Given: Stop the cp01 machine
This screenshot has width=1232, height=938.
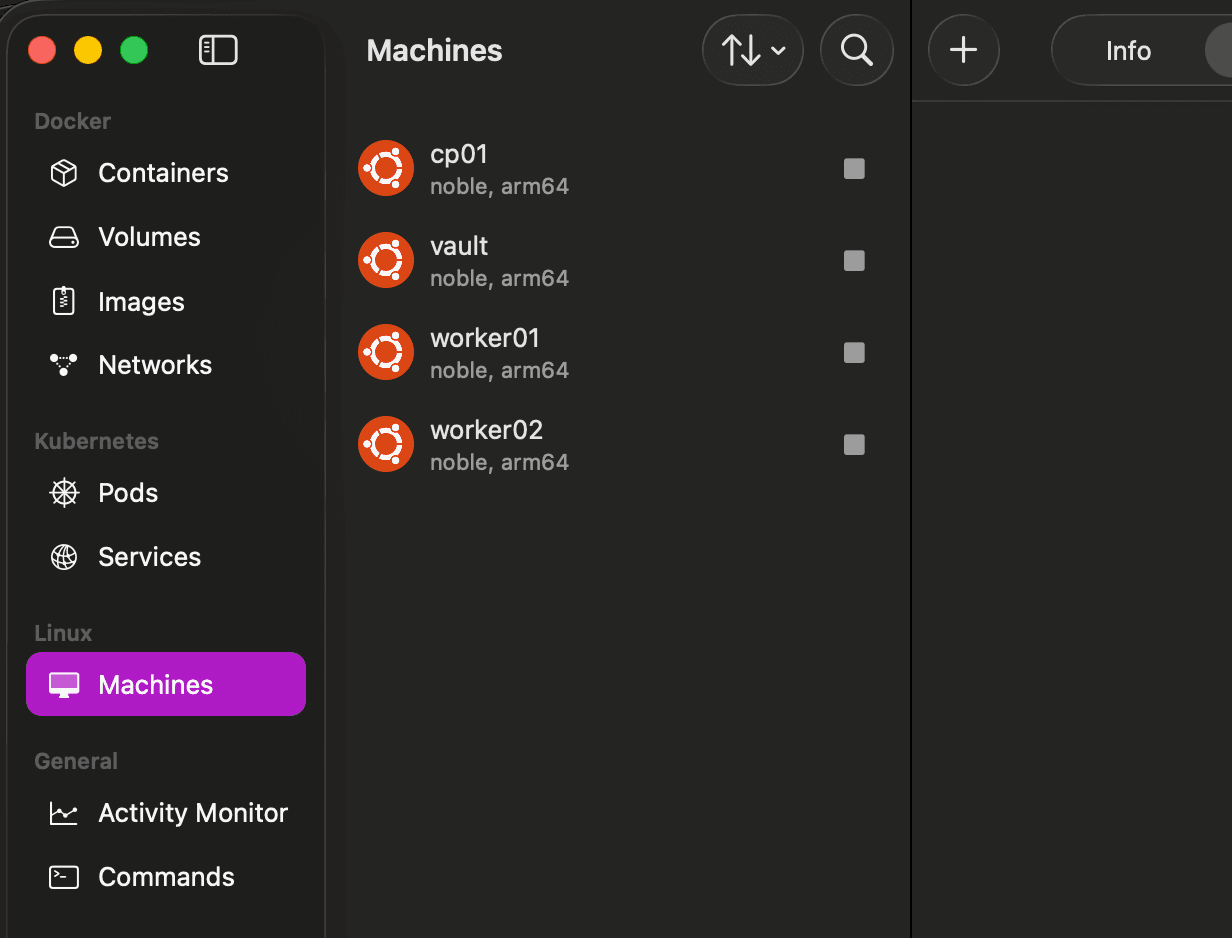Looking at the screenshot, I should click(854, 169).
